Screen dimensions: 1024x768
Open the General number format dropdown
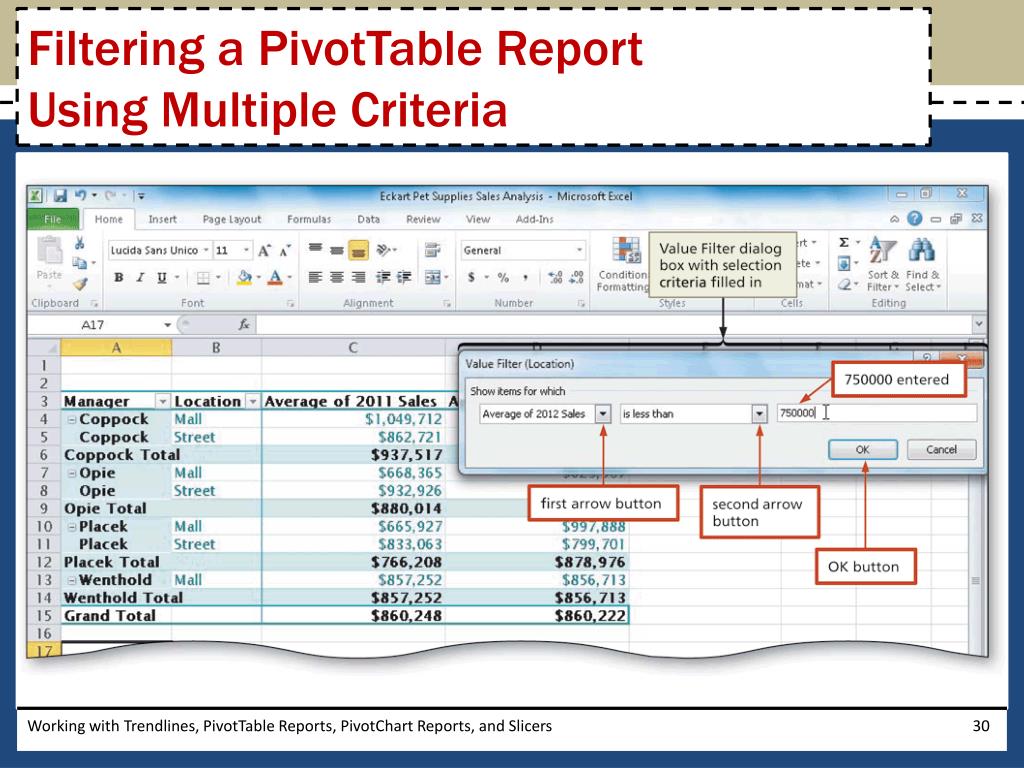click(x=579, y=250)
